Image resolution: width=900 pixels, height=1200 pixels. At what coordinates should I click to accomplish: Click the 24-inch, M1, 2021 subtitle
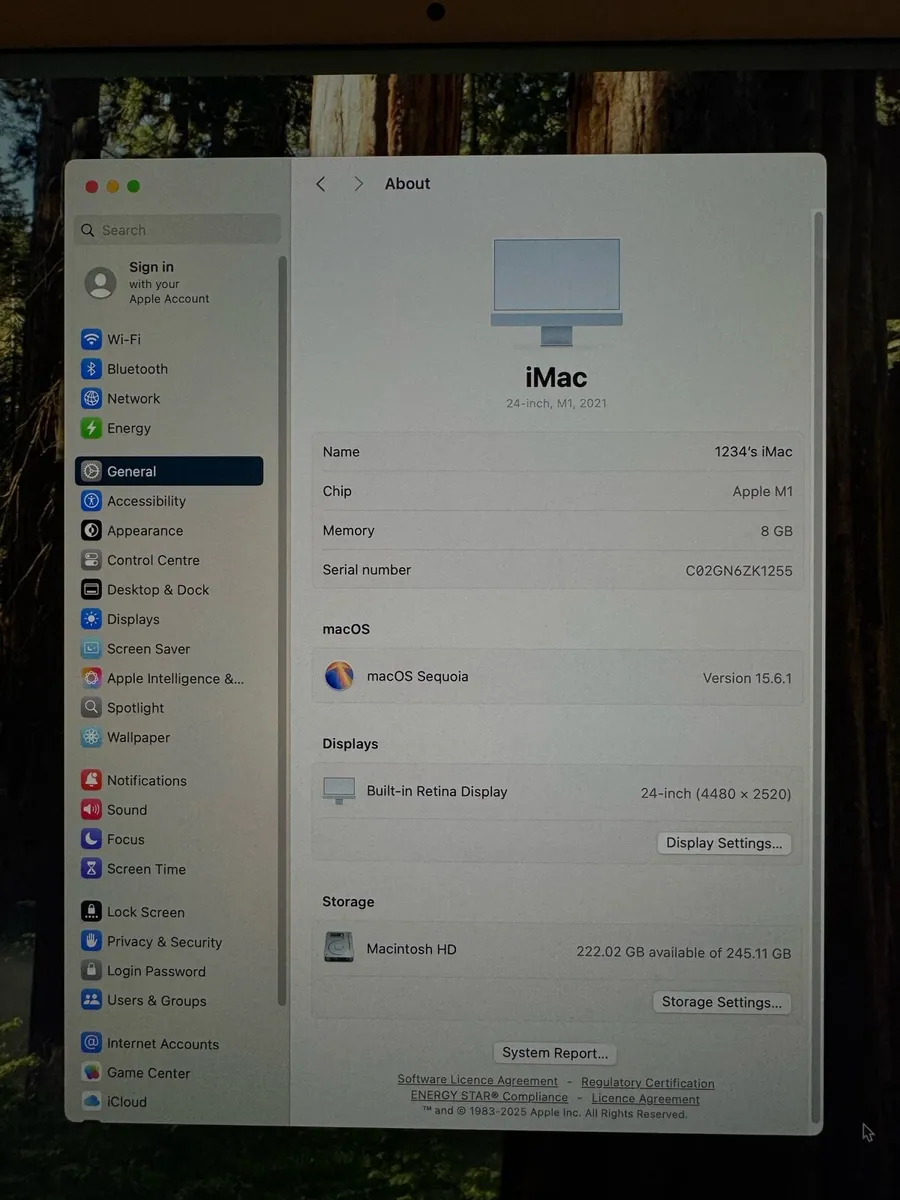(556, 403)
